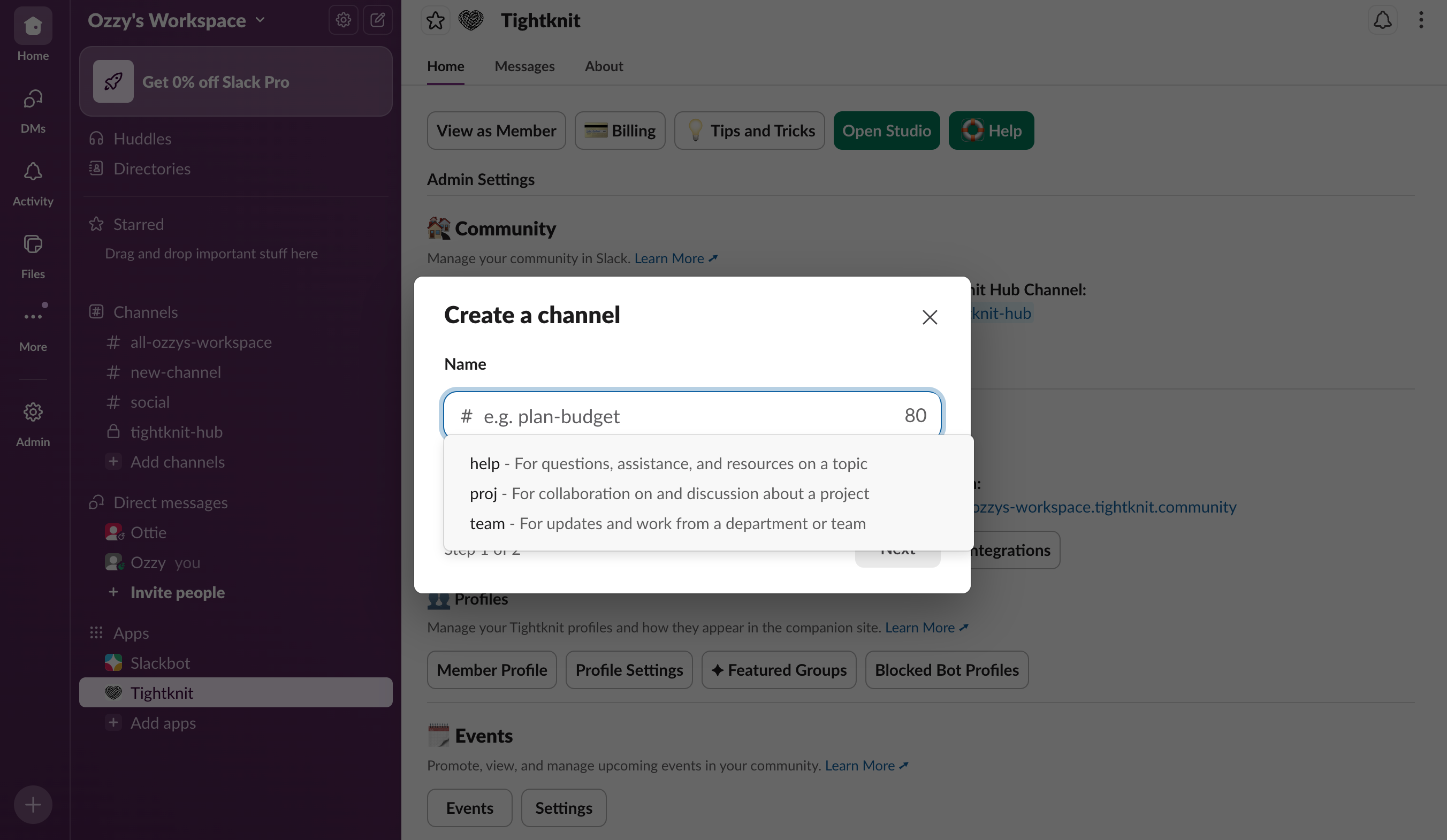Open Files in the left rail

click(33, 257)
